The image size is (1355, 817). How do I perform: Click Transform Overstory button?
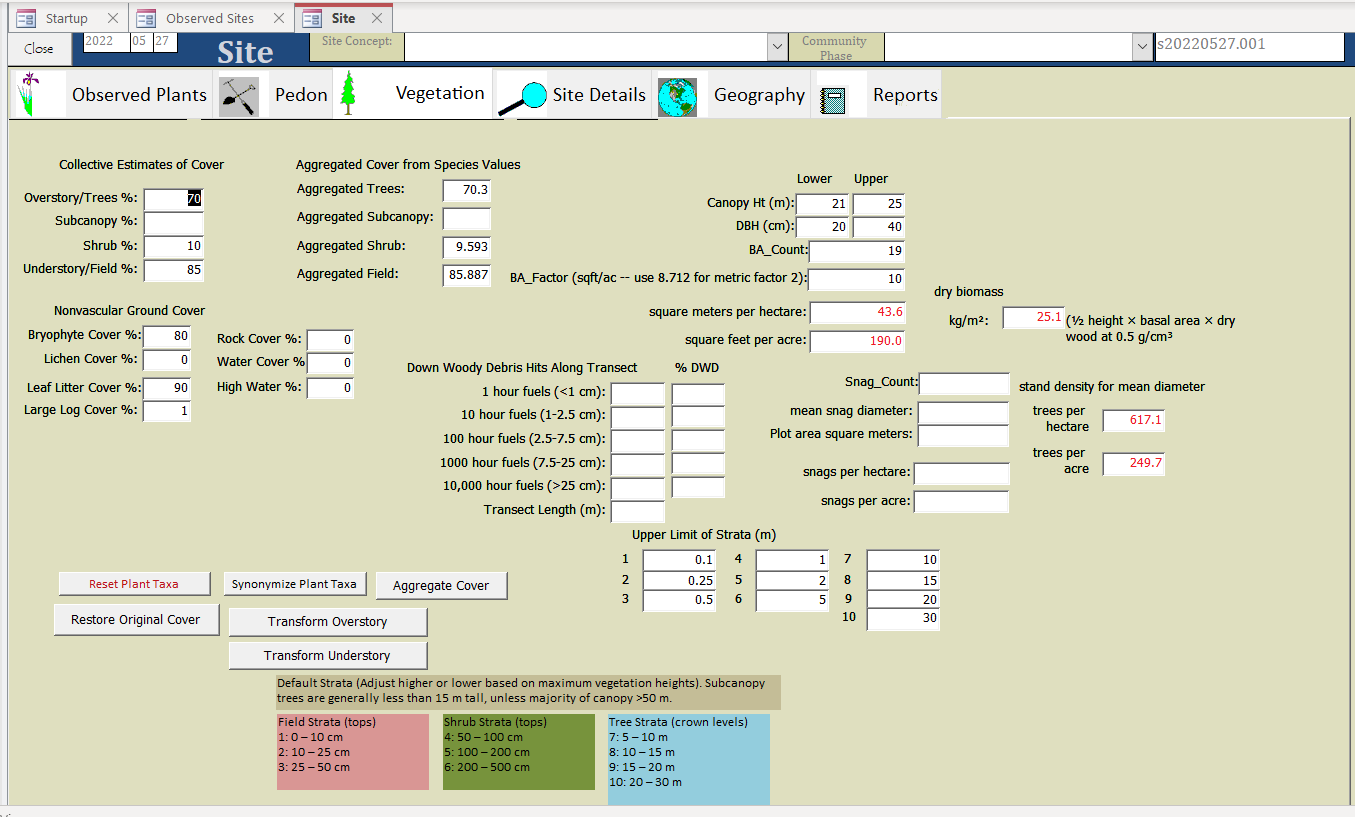[x=328, y=621]
